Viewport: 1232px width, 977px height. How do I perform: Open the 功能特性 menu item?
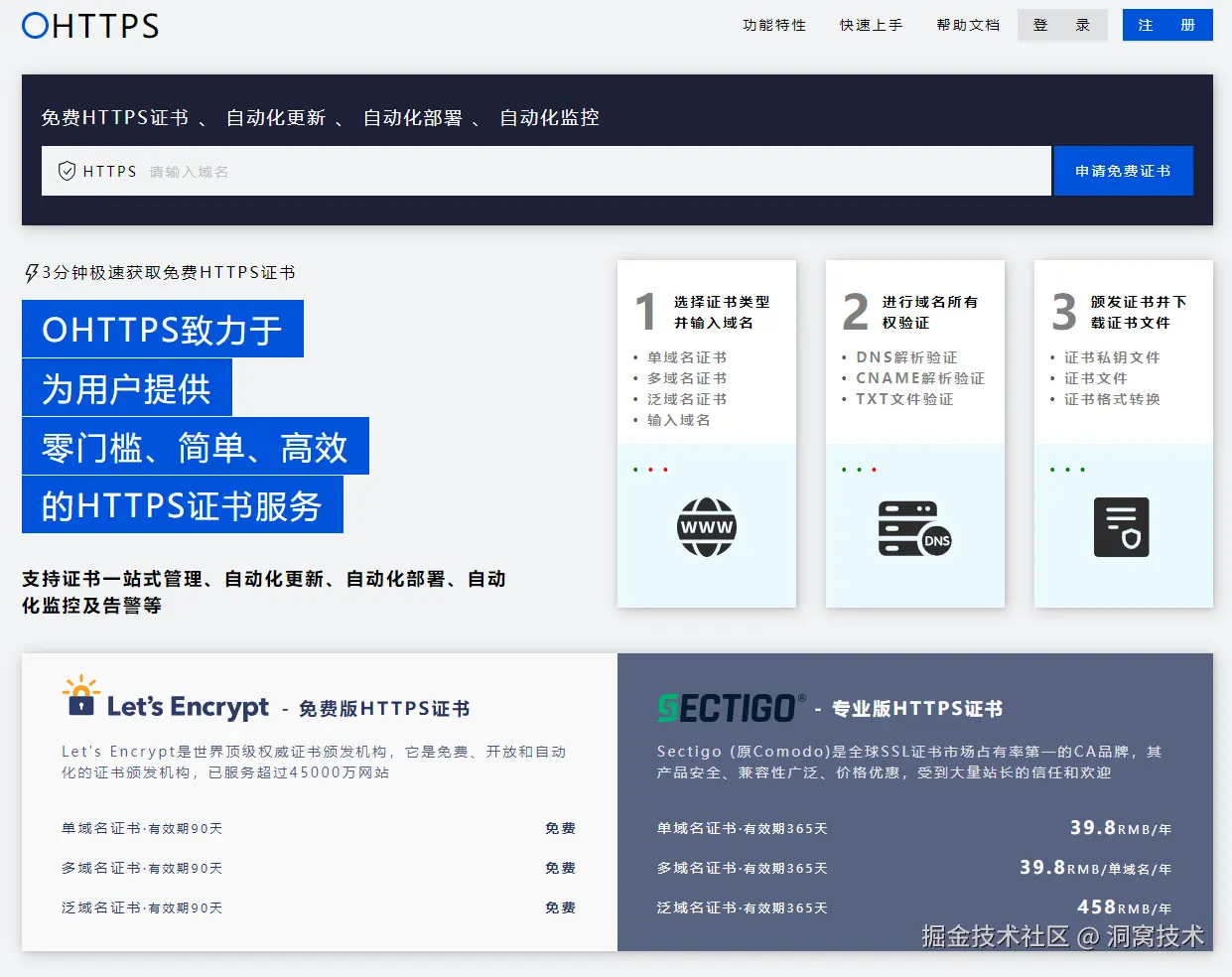tap(774, 25)
